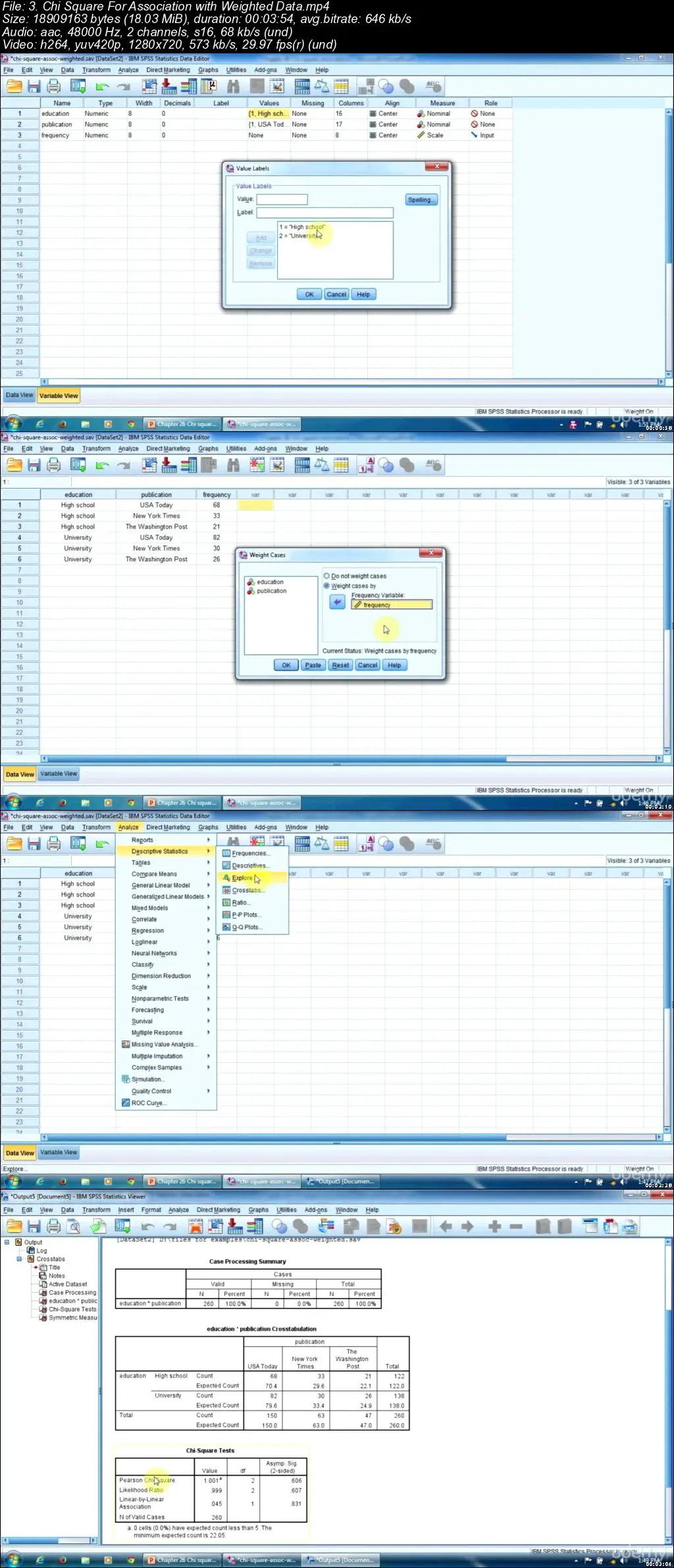674x1568 pixels.
Task: Click Save disk icon in Output Viewer toolbar
Action: (34, 1226)
